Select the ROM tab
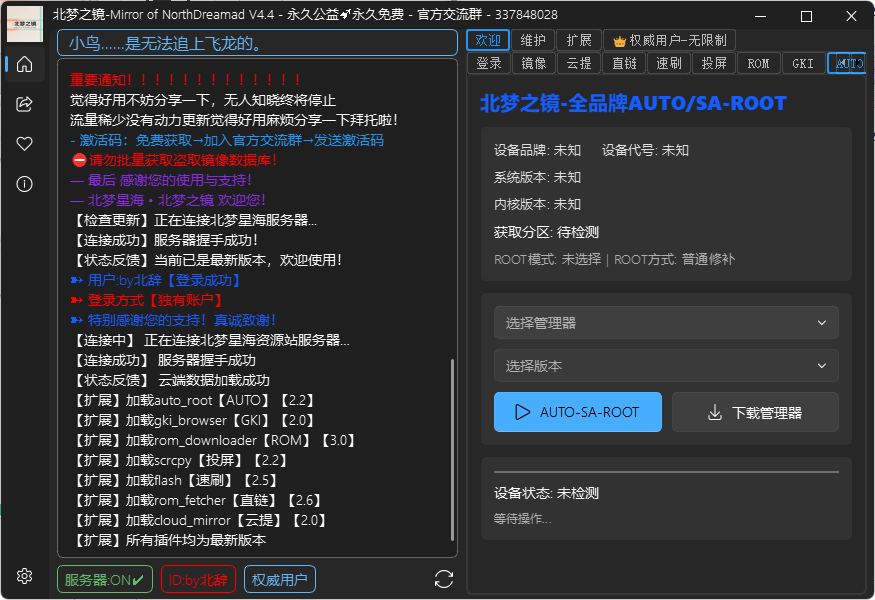This screenshot has width=875, height=600. coord(758,63)
